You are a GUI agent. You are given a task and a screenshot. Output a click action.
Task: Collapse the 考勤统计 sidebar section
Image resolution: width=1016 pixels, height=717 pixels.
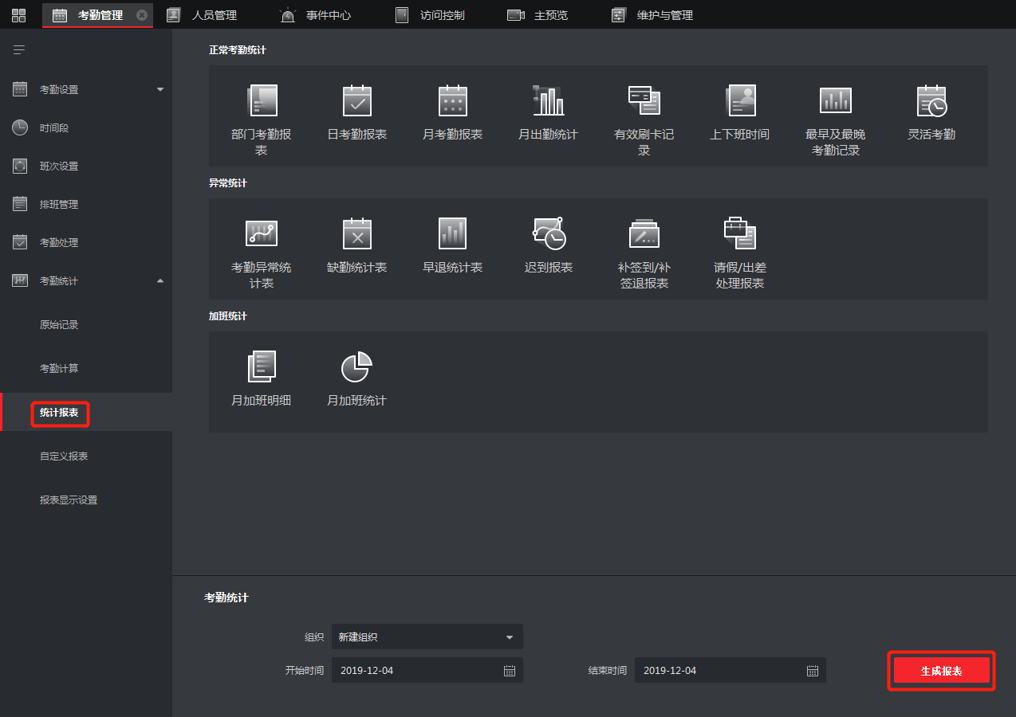point(160,281)
